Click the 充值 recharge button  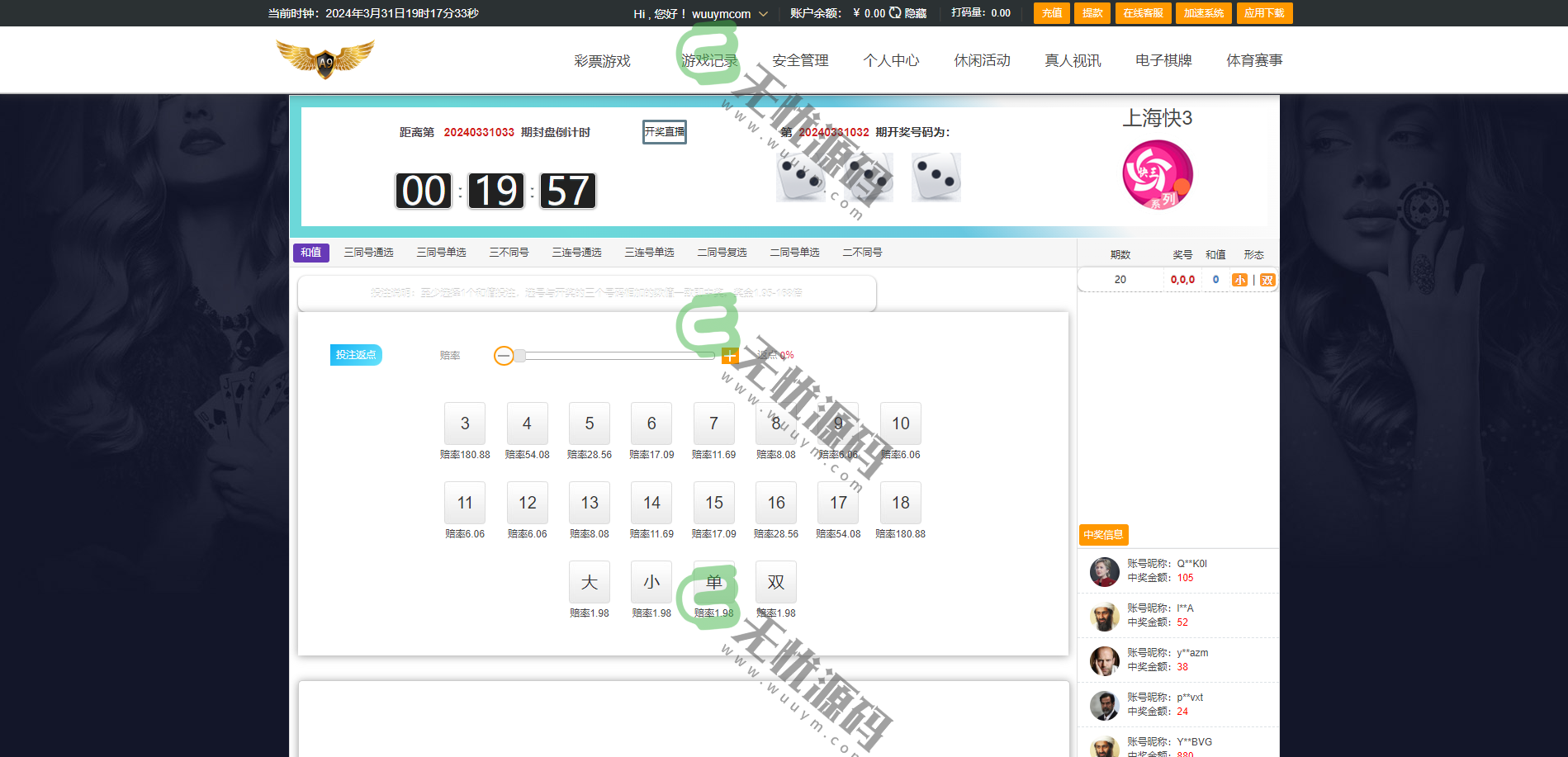[1051, 13]
